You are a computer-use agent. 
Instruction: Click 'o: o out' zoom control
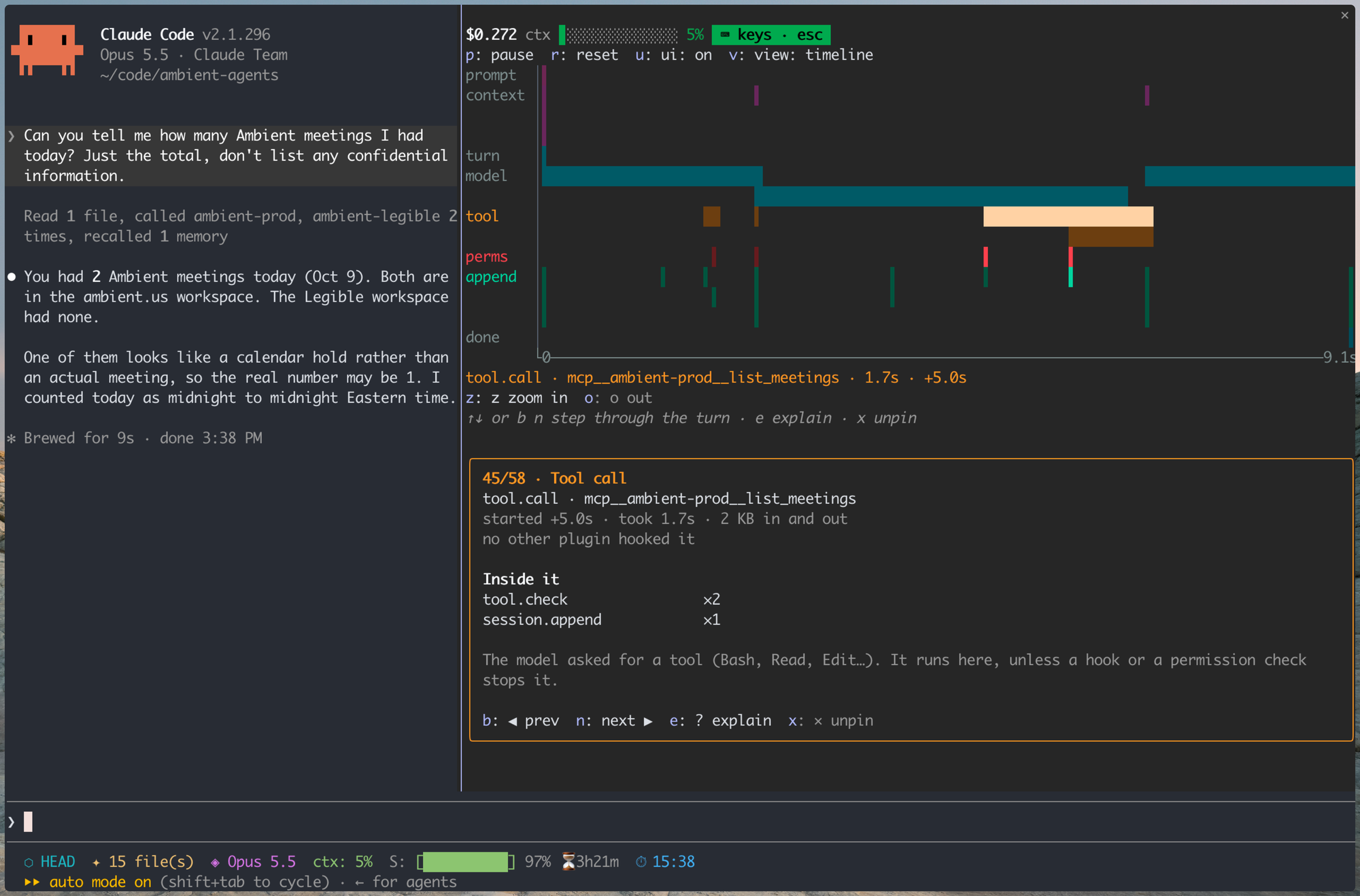point(618,398)
